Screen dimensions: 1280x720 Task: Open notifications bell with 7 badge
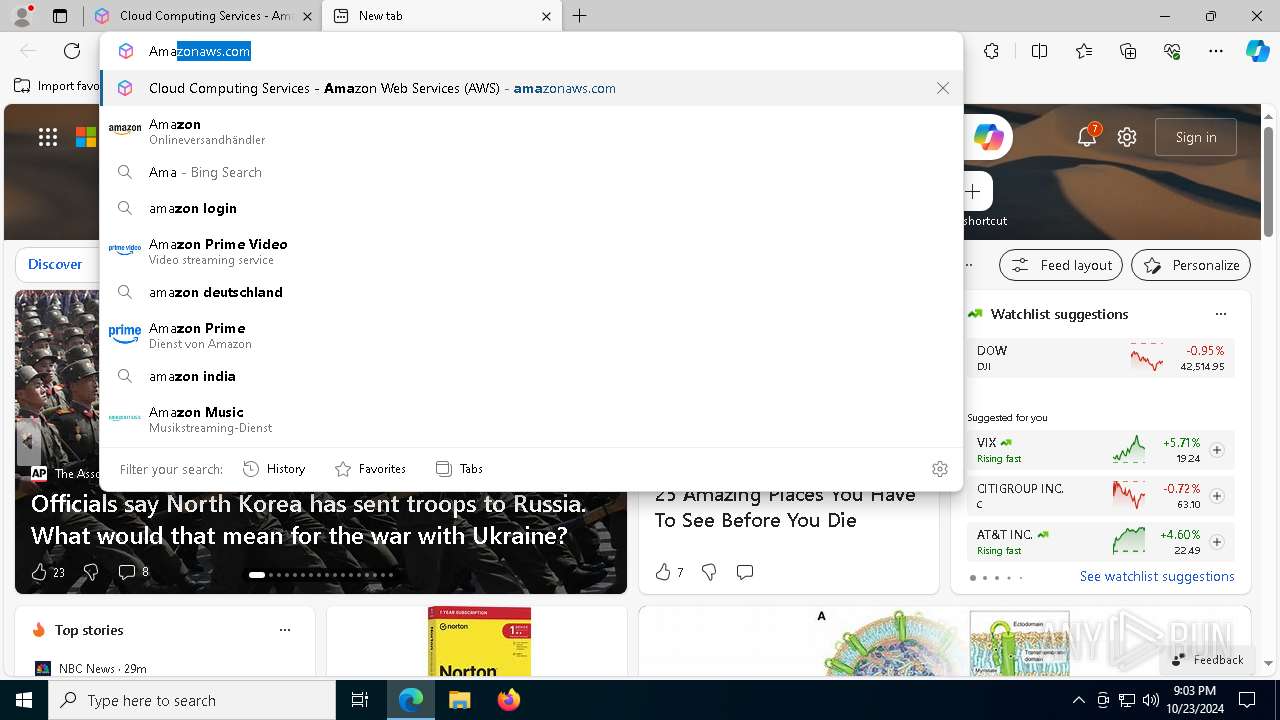tap(1087, 137)
